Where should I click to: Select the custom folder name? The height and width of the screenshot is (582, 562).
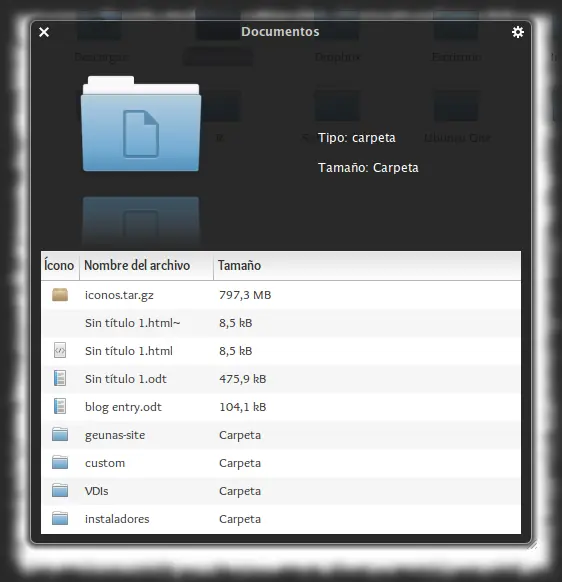[105, 463]
